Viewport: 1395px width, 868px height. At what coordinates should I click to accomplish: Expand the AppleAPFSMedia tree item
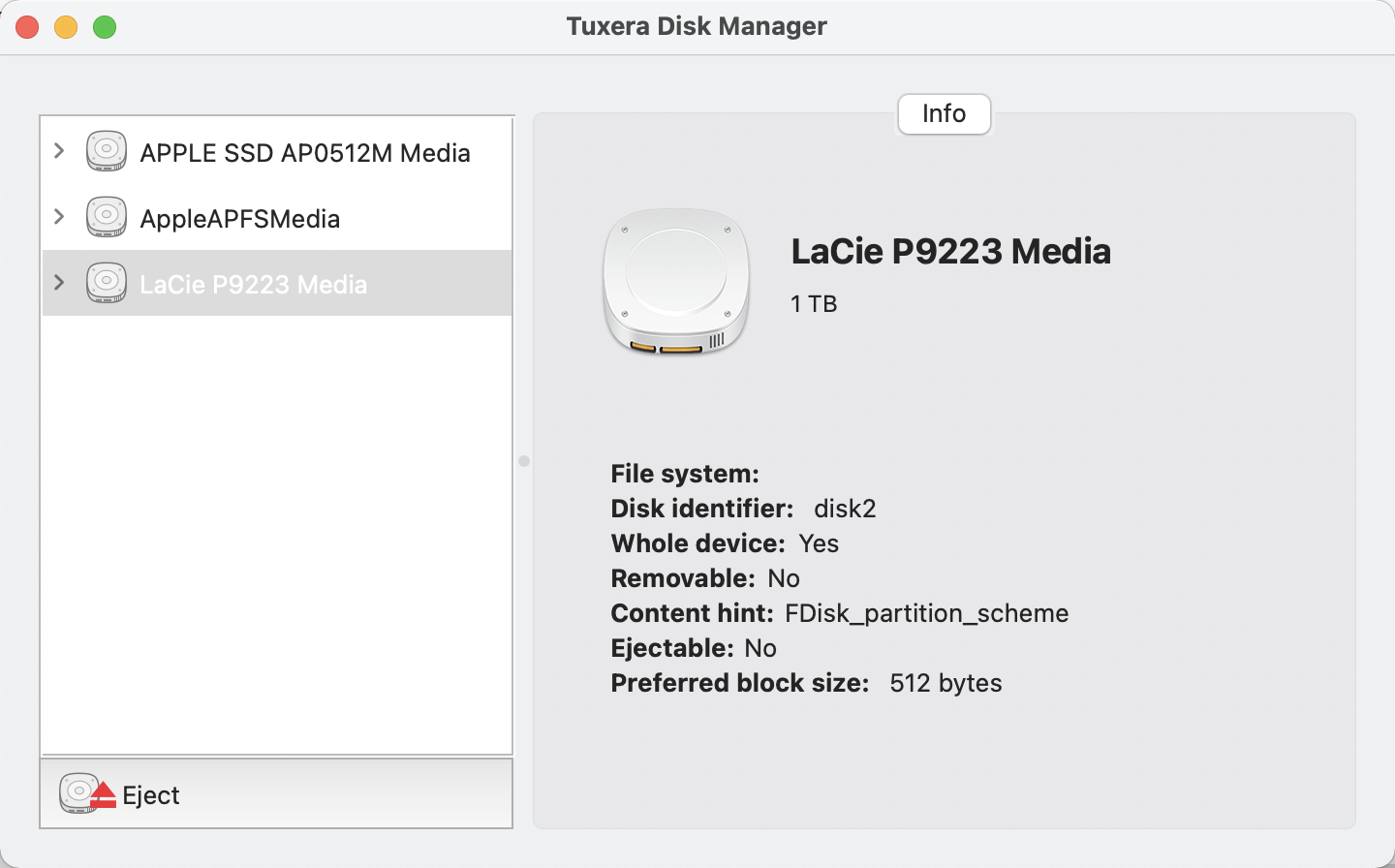[x=59, y=217]
